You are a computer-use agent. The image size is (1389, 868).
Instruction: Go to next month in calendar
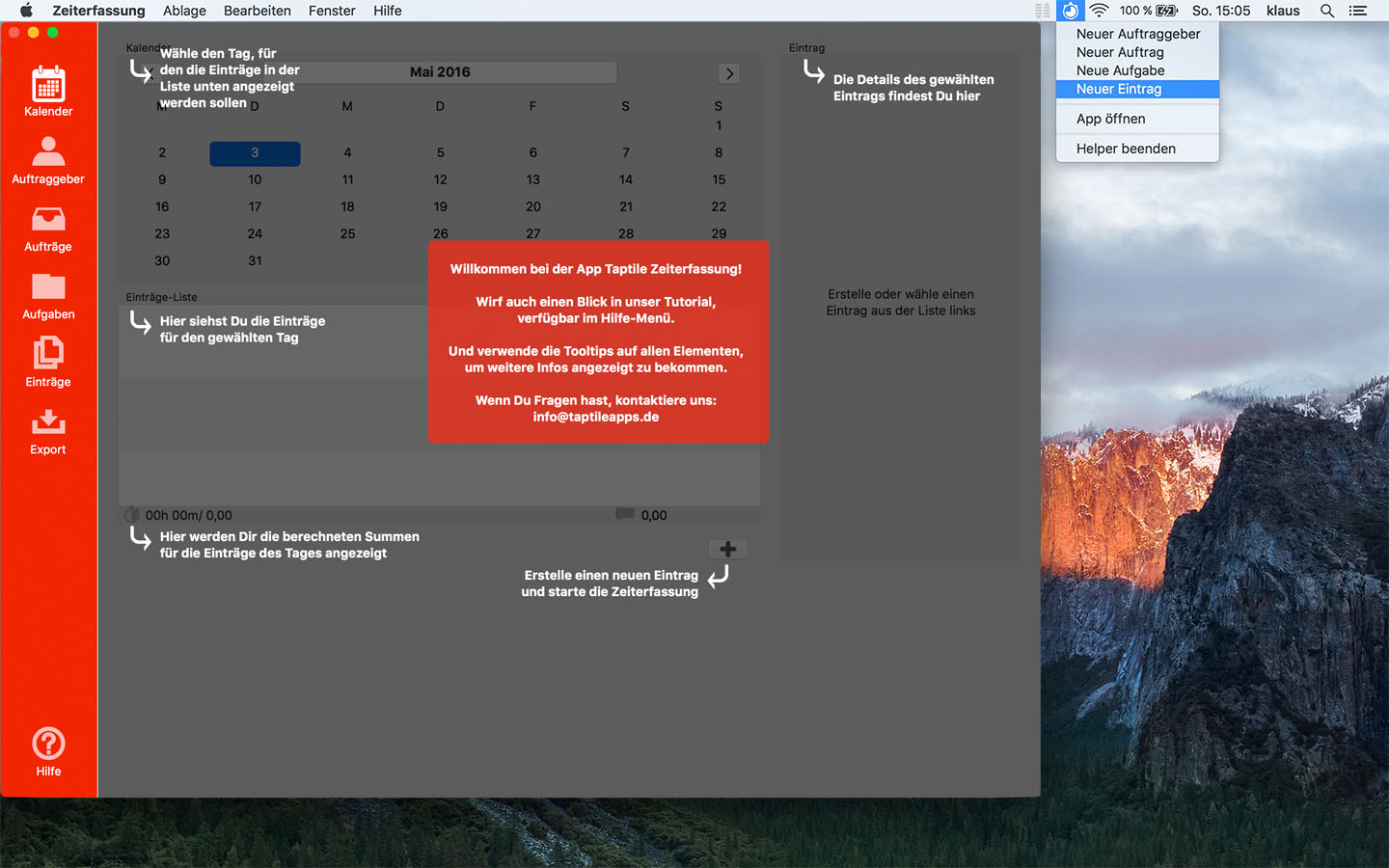click(x=729, y=73)
